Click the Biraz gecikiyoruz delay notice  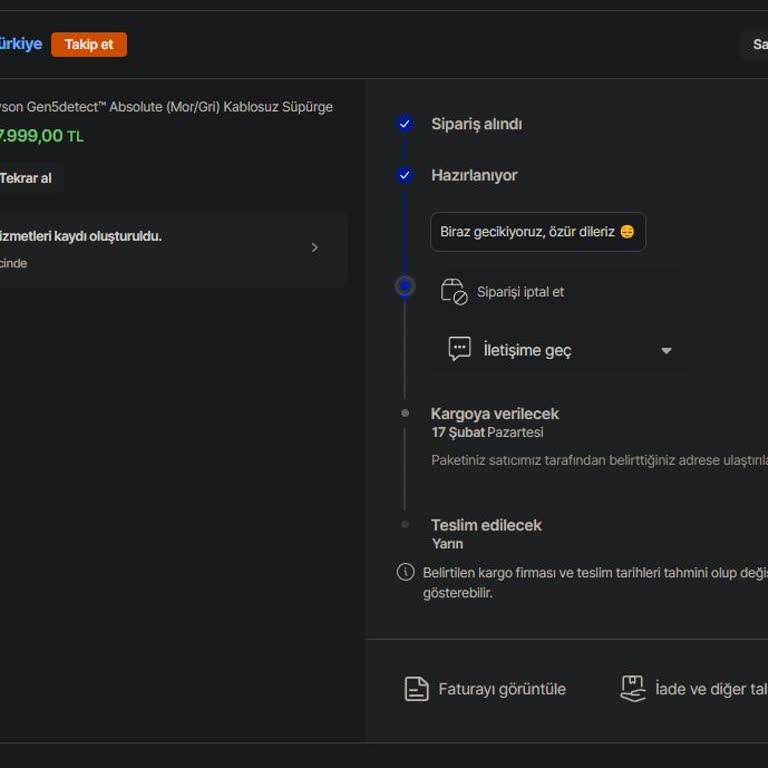[x=538, y=232]
